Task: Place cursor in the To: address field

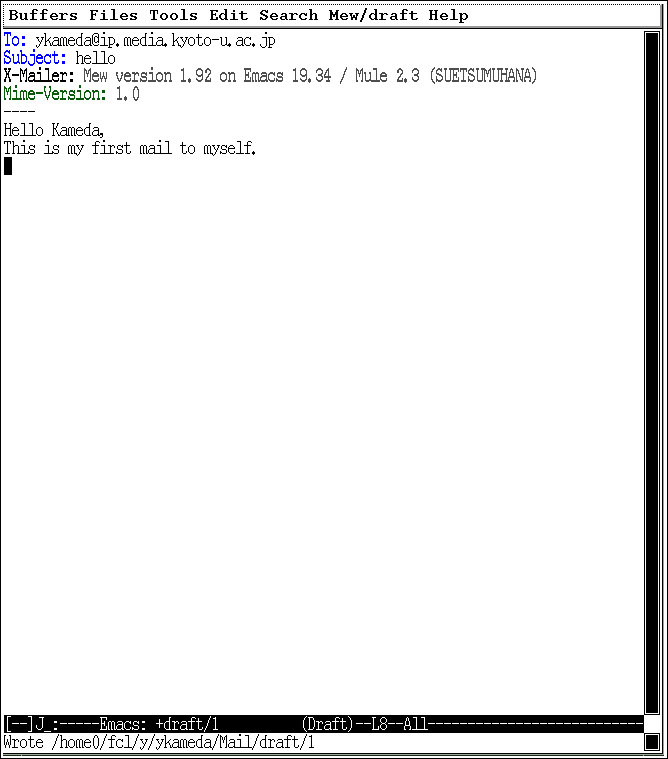Action: pyautogui.click(x=155, y=40)
